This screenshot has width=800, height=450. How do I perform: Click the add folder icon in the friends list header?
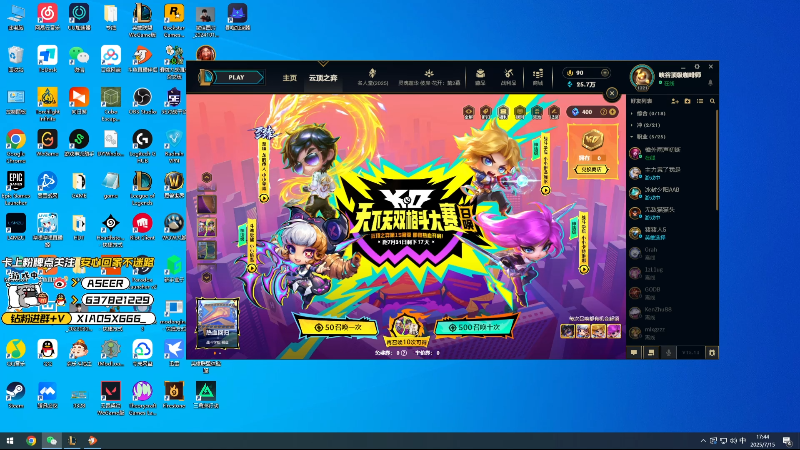pyautogui.click(x=687, y=101)
